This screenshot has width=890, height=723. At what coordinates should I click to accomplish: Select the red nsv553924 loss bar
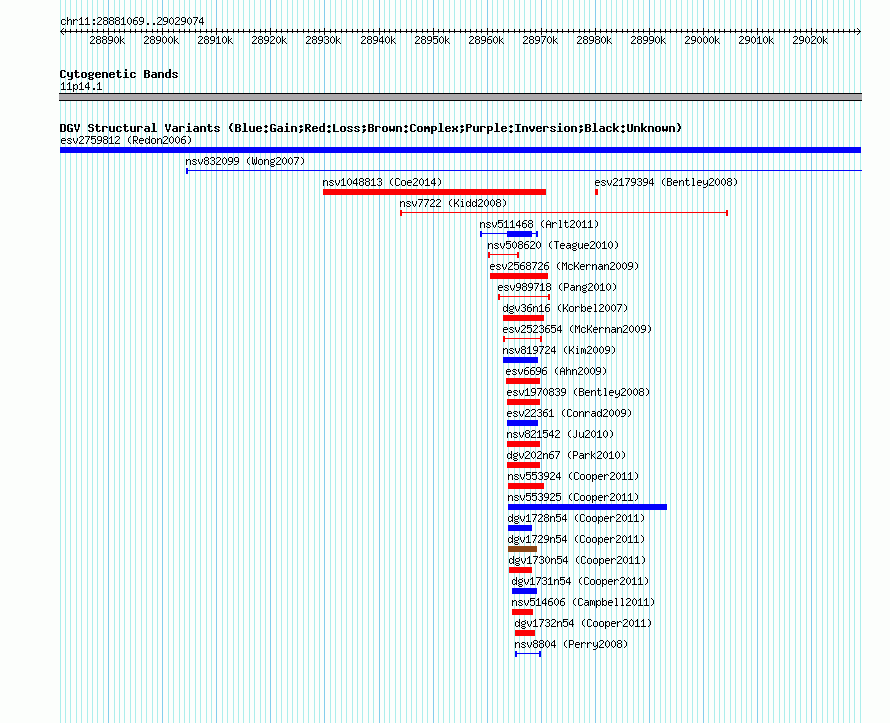click(526, 486)
